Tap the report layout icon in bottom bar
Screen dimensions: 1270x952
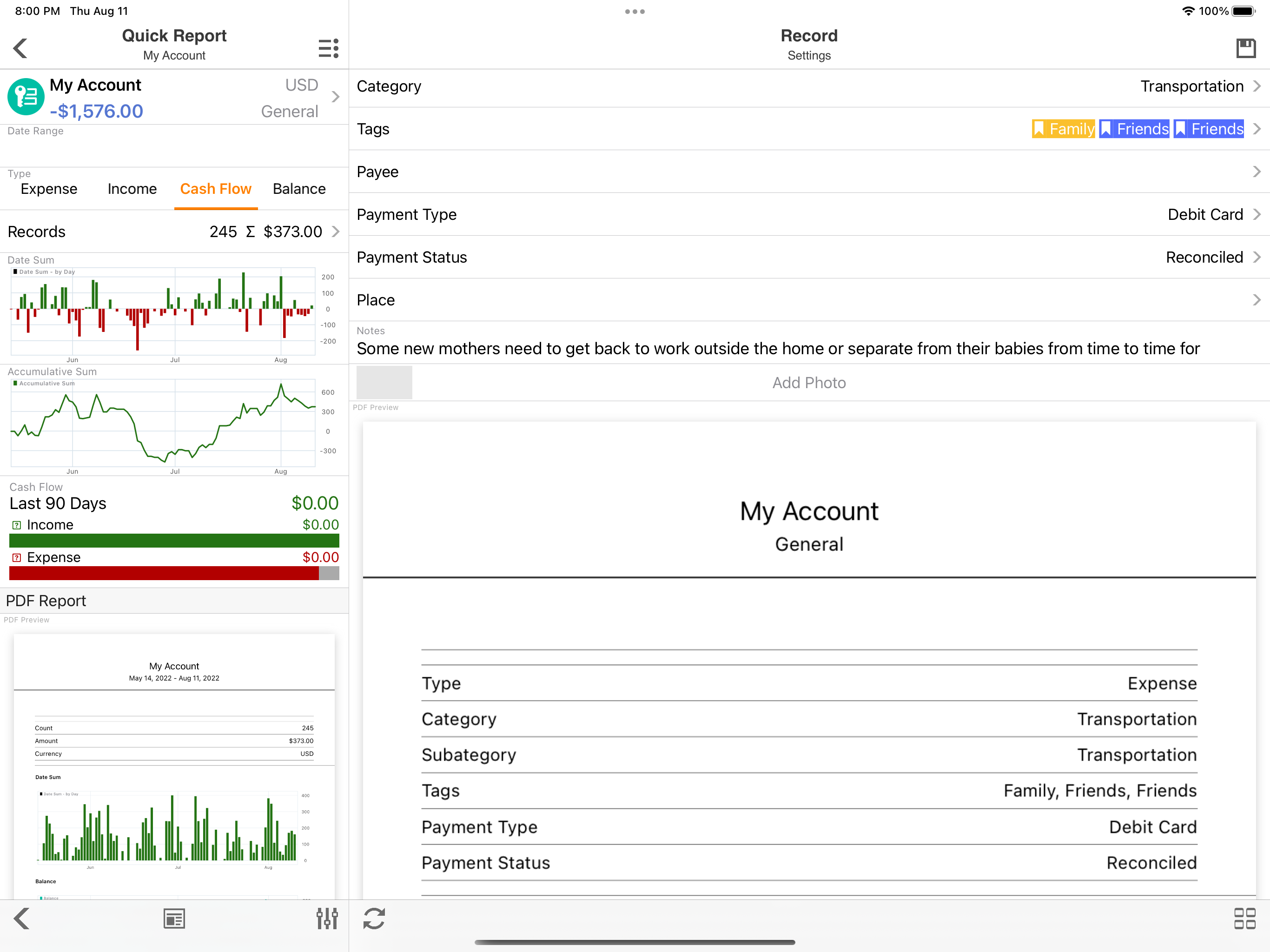click(x=174, y=918)
